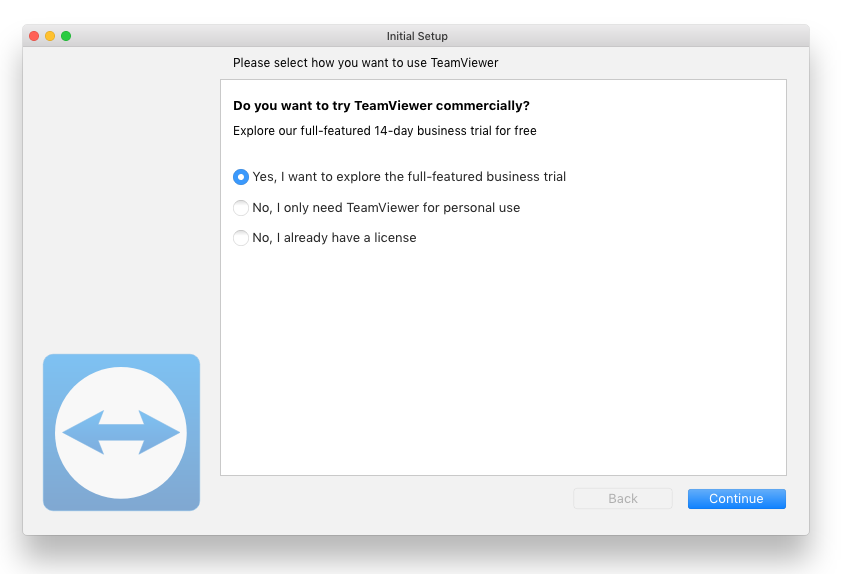Minimize the Initial Setup window
Viewport: 841px width, 574px height.
[50, 36]
